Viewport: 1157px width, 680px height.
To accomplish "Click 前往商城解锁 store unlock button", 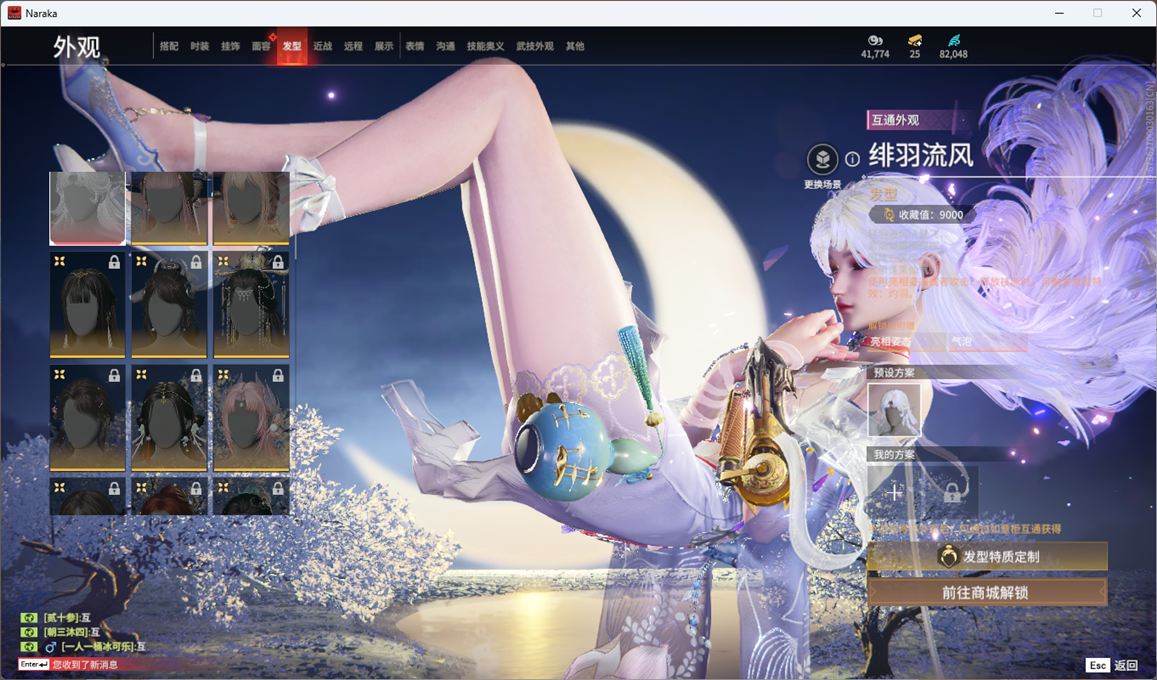I will (987, 592).
